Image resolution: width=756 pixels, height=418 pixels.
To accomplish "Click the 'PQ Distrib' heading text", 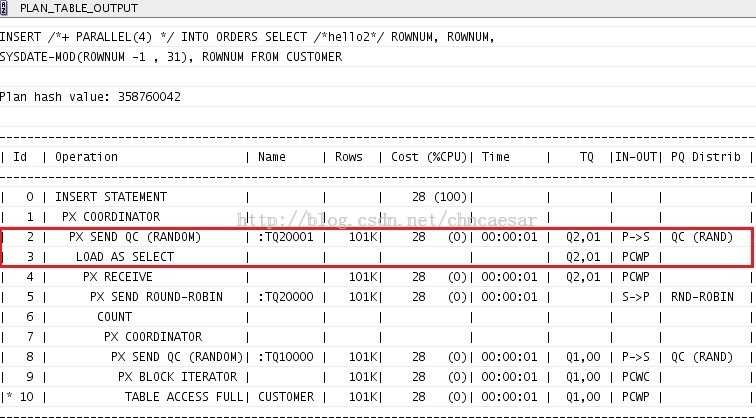I will (705, 157).
